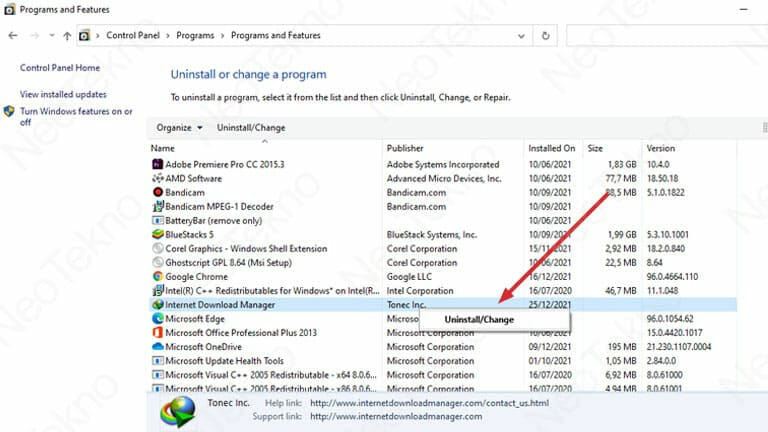
Task: Click the refresh button beside address bar
Action: pos(545,35)
